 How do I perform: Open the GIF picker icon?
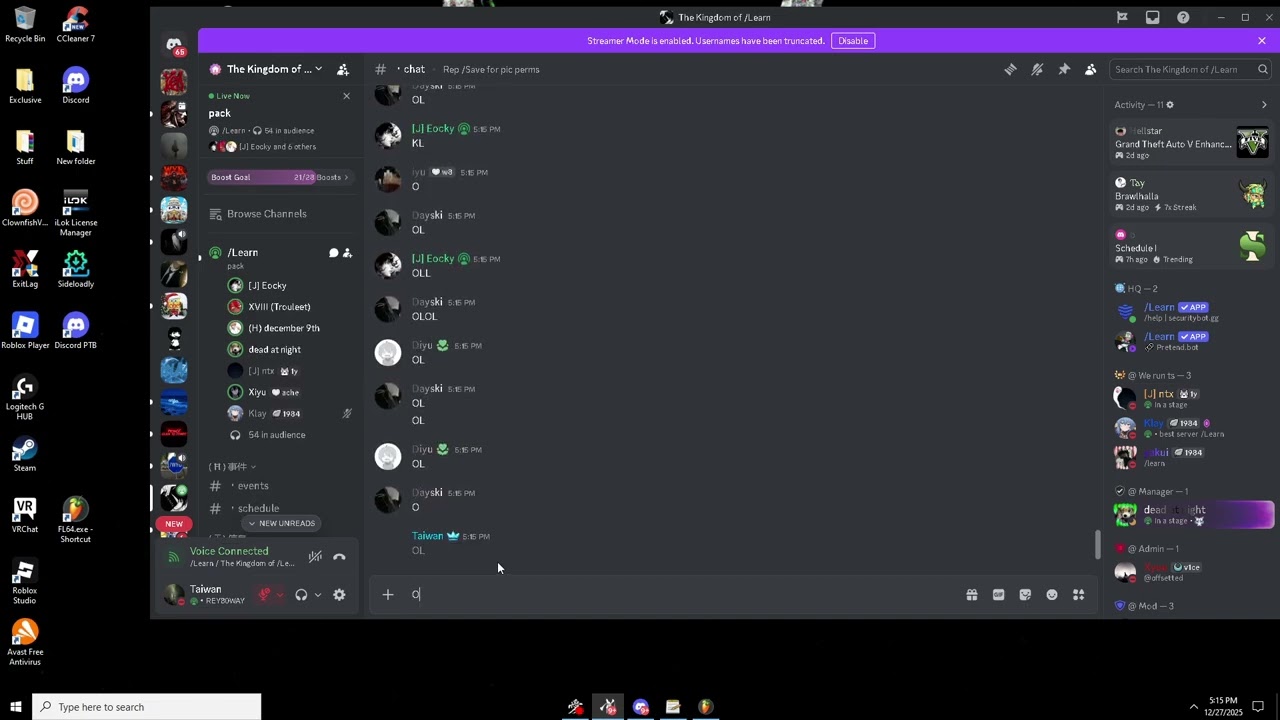tap(998, 595)
